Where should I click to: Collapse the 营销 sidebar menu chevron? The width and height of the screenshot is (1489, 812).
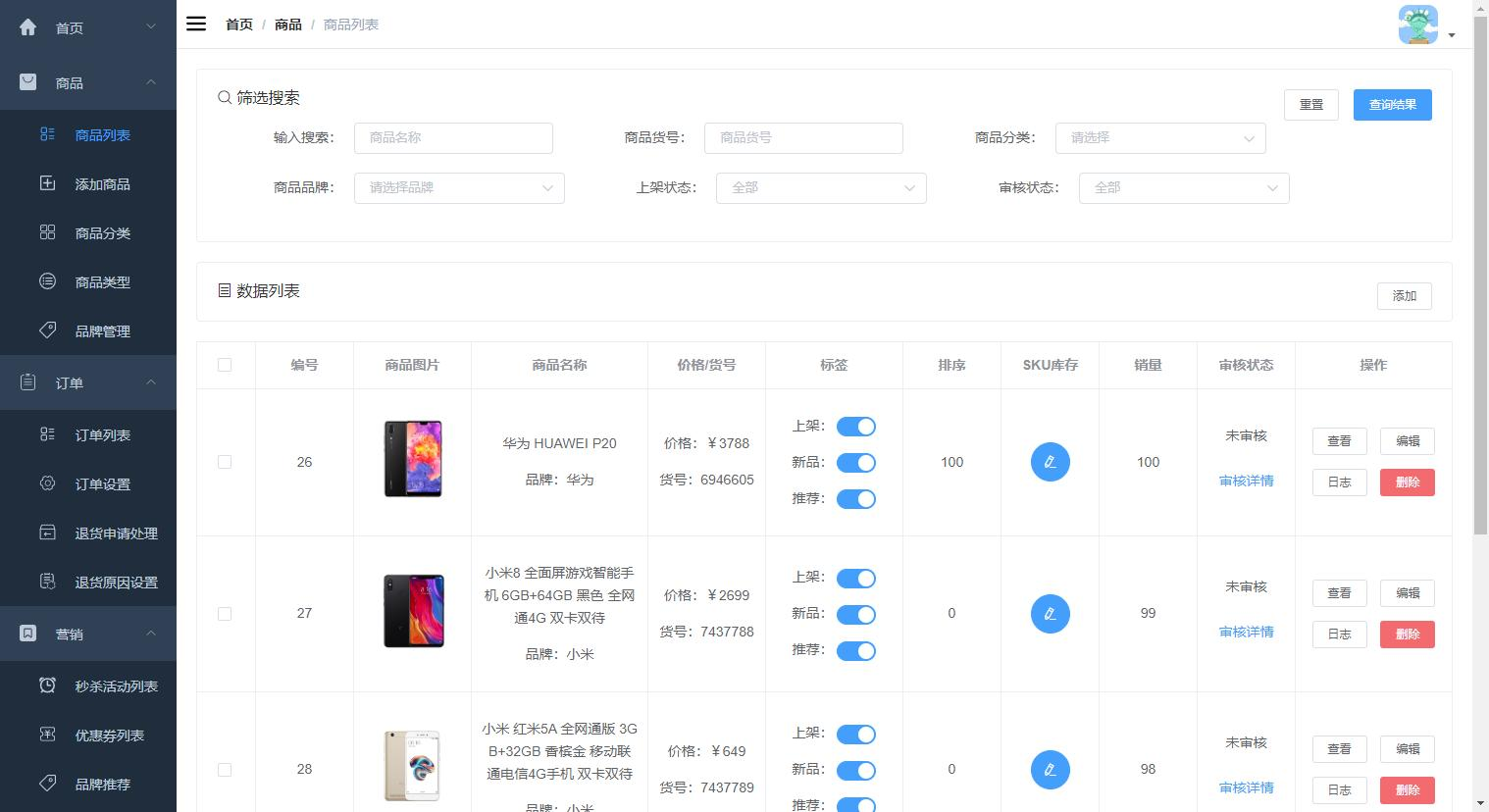[x=151, y=633]
